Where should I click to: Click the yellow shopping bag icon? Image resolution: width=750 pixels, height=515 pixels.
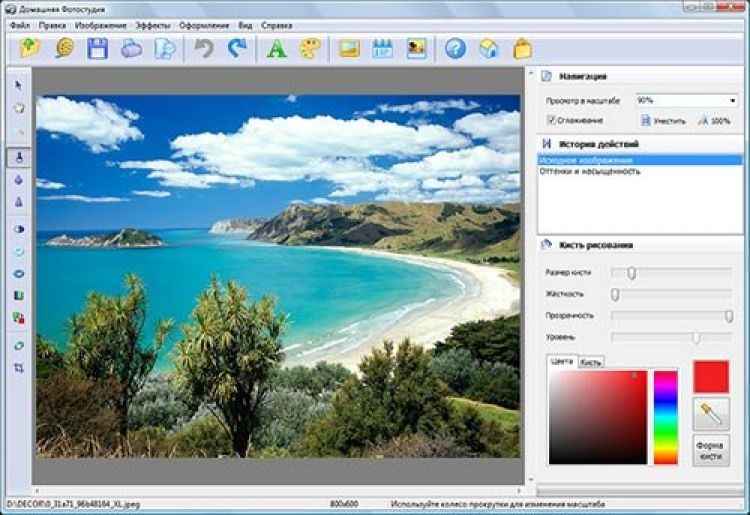522,48
